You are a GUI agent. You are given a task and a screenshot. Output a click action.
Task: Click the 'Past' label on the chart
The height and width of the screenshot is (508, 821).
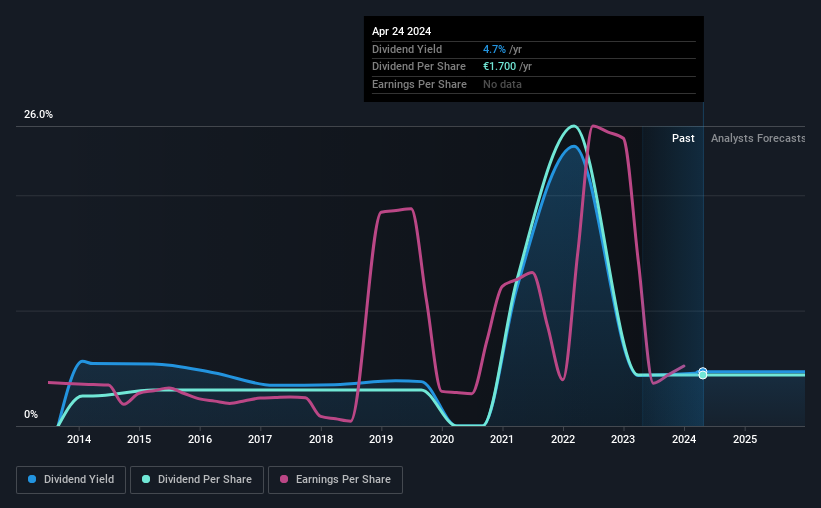pyautogui.click(x=683, y=138)
